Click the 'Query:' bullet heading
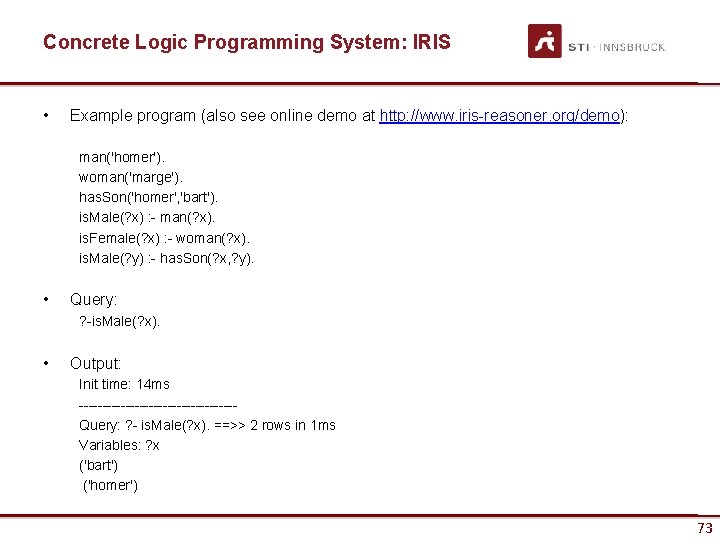The image size is (720, 540). click(x=93, y=299)
